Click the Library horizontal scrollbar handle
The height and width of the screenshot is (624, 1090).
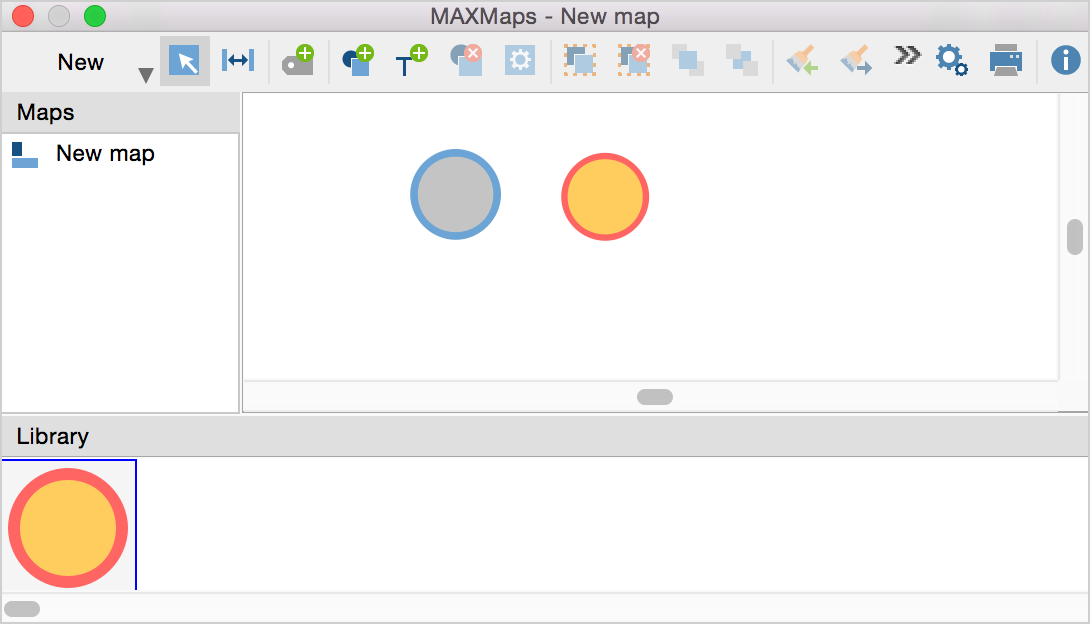pos(22,609)
